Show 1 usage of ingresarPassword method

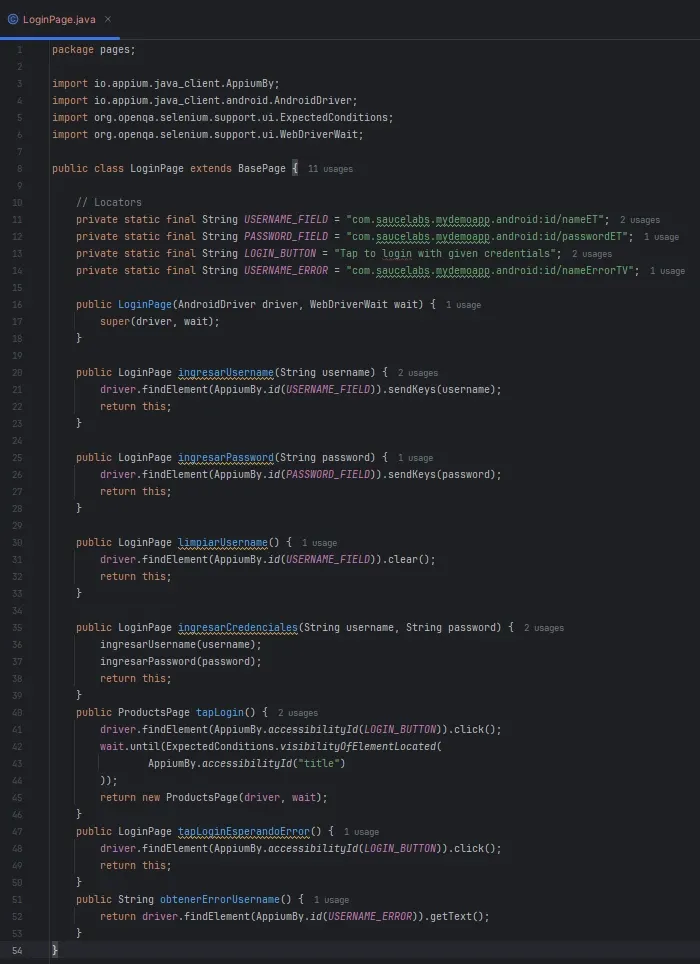click(415, 458)
